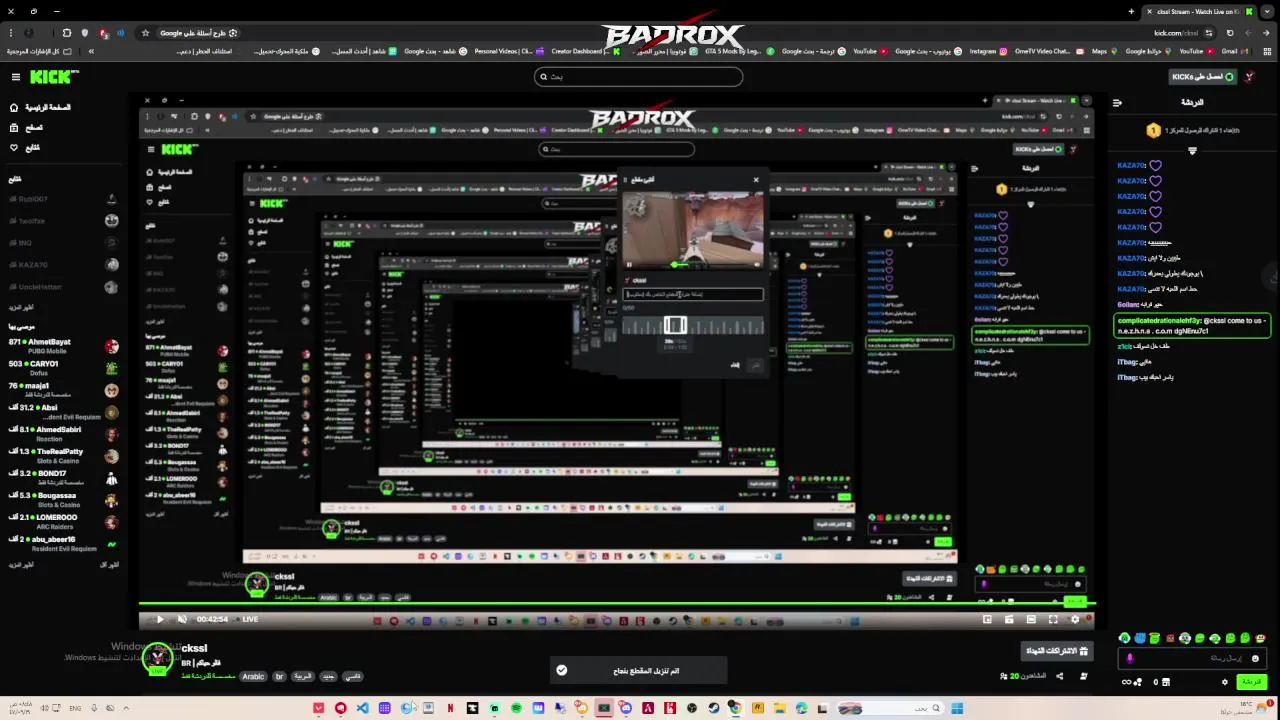The image size is (1280, 720).
Task: Expand the gift leaderboard chevron in chat
Action: click(x=1192, y=151)
